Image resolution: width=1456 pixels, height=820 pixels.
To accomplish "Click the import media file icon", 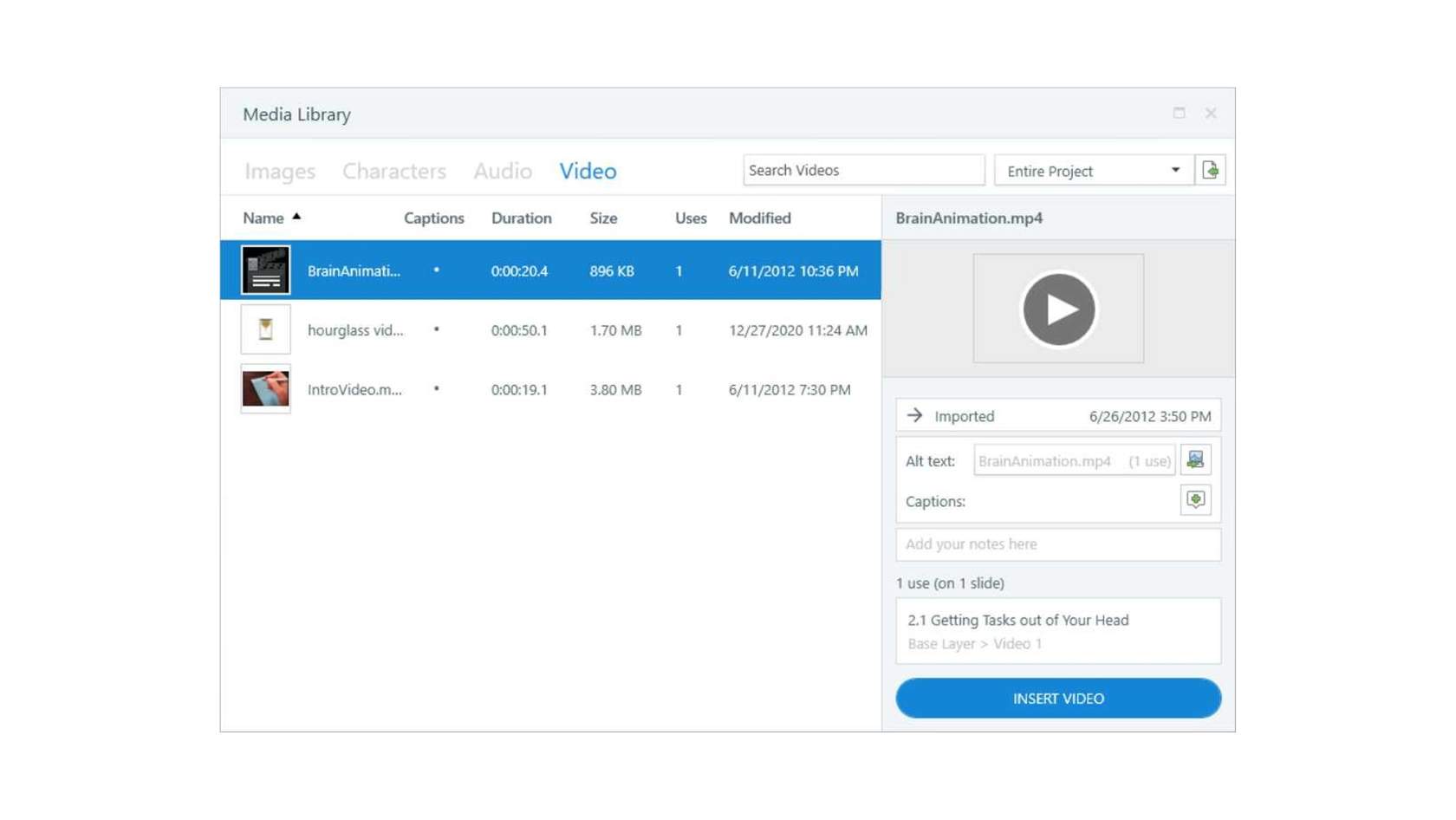I will pos(1210,171).
